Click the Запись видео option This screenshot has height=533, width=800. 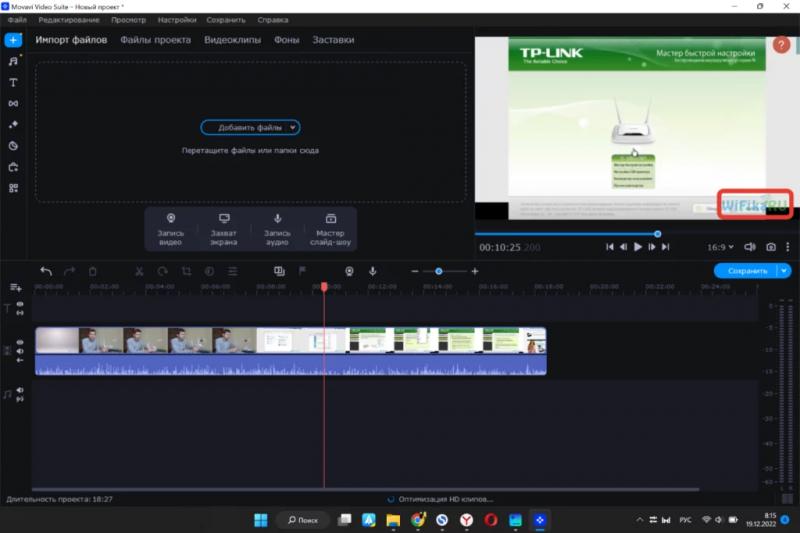point(171,228)
